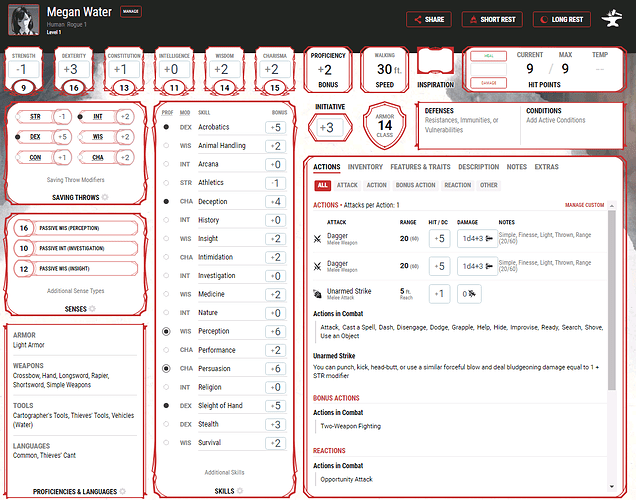The width and height of the screenshot is (636, 500).
Task: Filter actions by Other
Action: [488, 185]
